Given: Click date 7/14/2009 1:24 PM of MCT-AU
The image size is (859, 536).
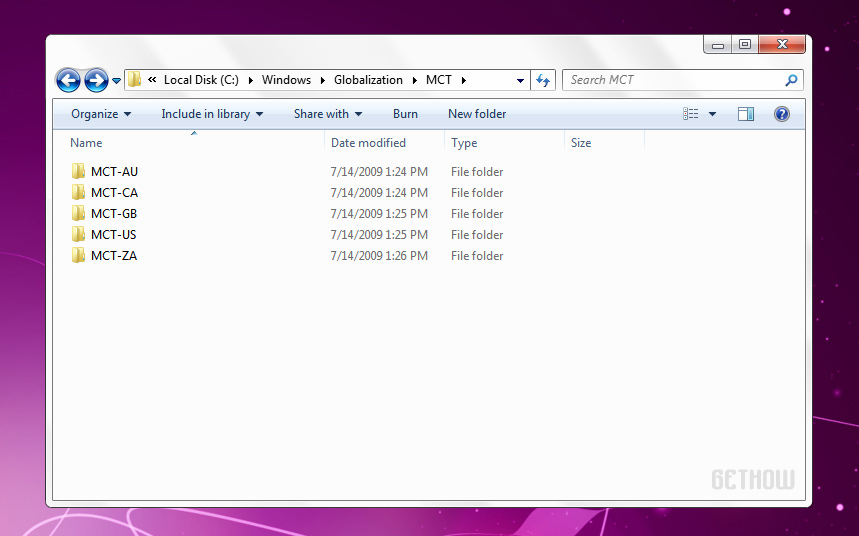Looking at the screenshot, I should click(x=379, y=172).
